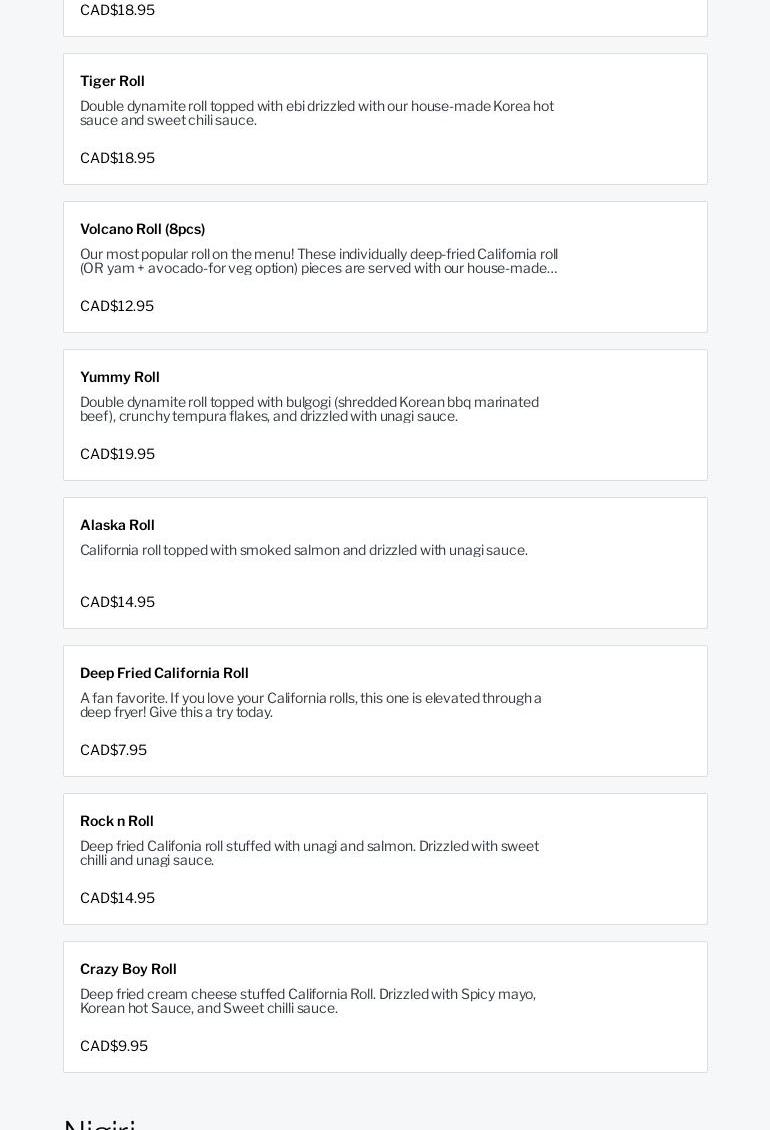The height and width of the screenshot is (1130, 770).
Task: Click the Yummy Roll CAD$19.95 price
Action: [117, 454]
